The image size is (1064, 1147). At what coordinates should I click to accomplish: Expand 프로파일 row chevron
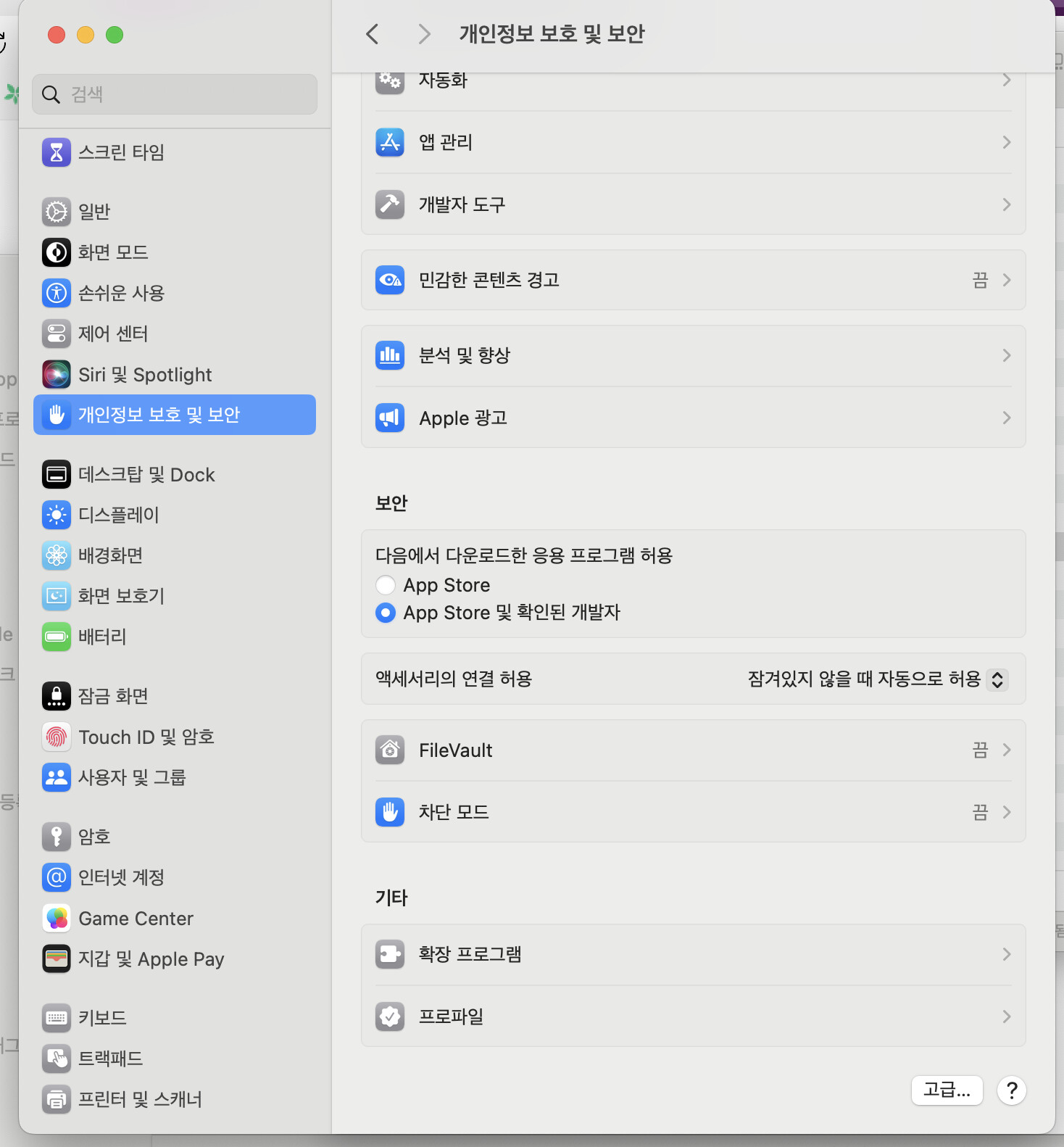1007,1016
